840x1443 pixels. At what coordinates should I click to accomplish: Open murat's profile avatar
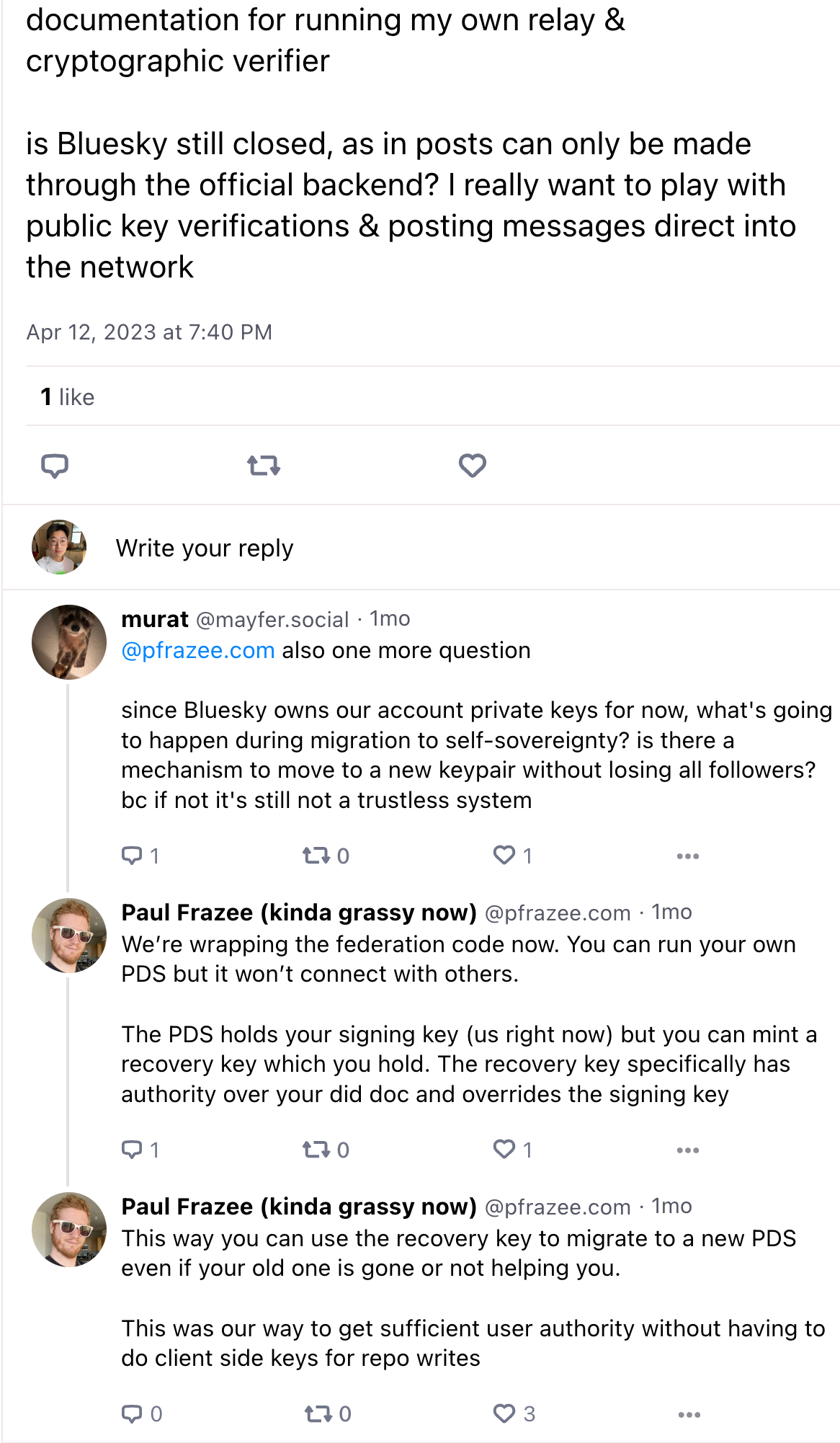pyautogui.click(x=69, y=641)
